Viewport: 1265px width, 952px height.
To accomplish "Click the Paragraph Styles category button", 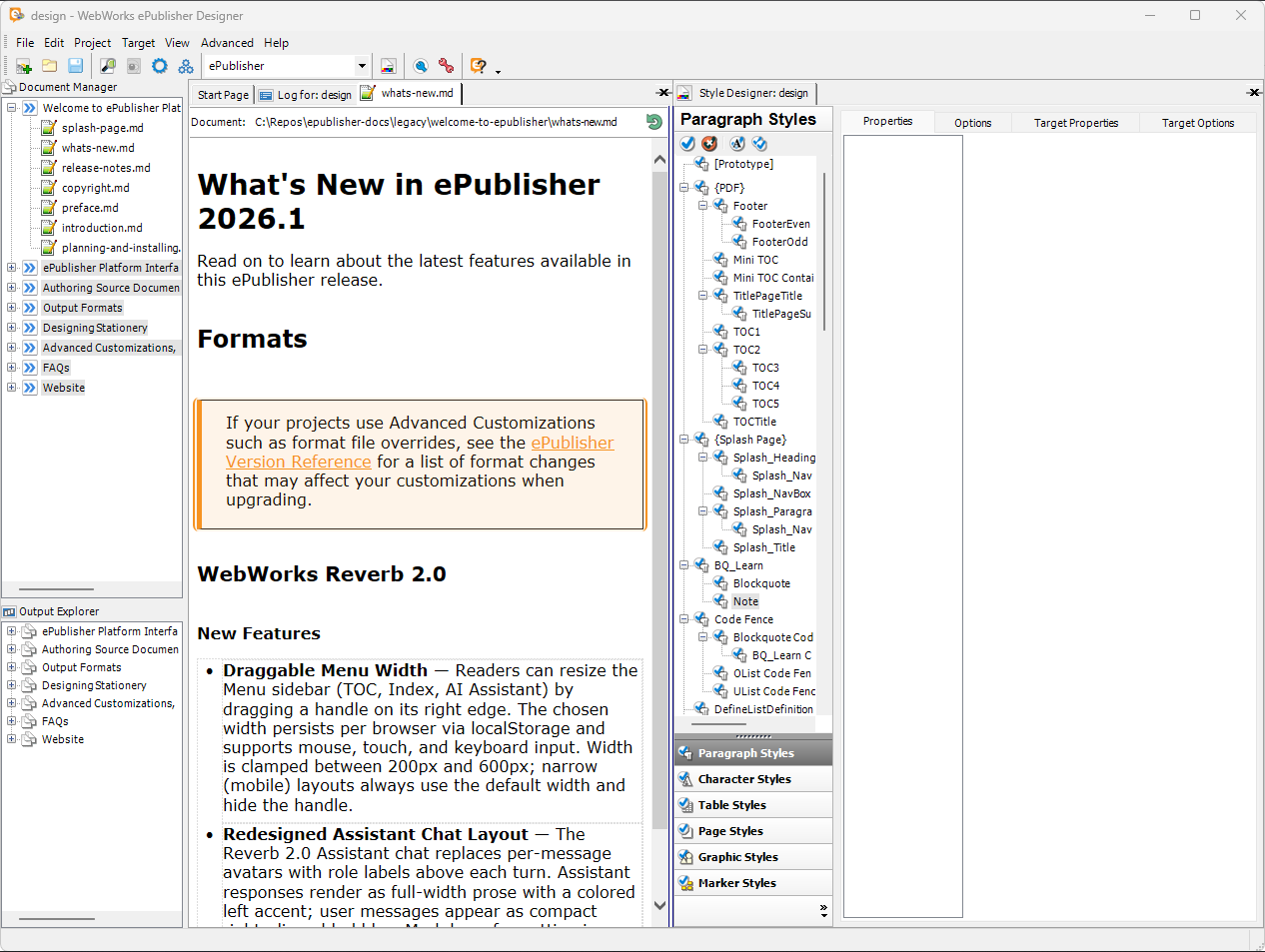I will pyautogui.click(x=753, y=753).
